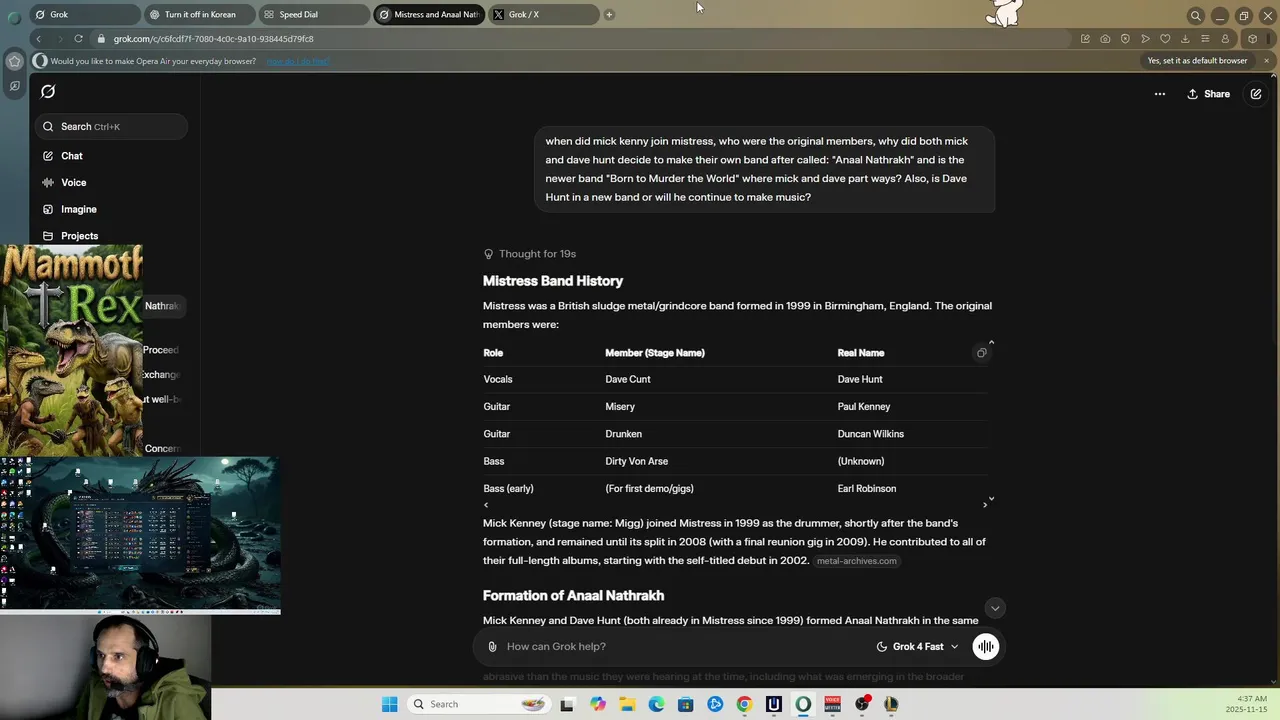This screenshot has height=720, width=1280.
Task: Open Opera easy setup sliders icon
Action: pyautogui.click(x=1205, y=39)
